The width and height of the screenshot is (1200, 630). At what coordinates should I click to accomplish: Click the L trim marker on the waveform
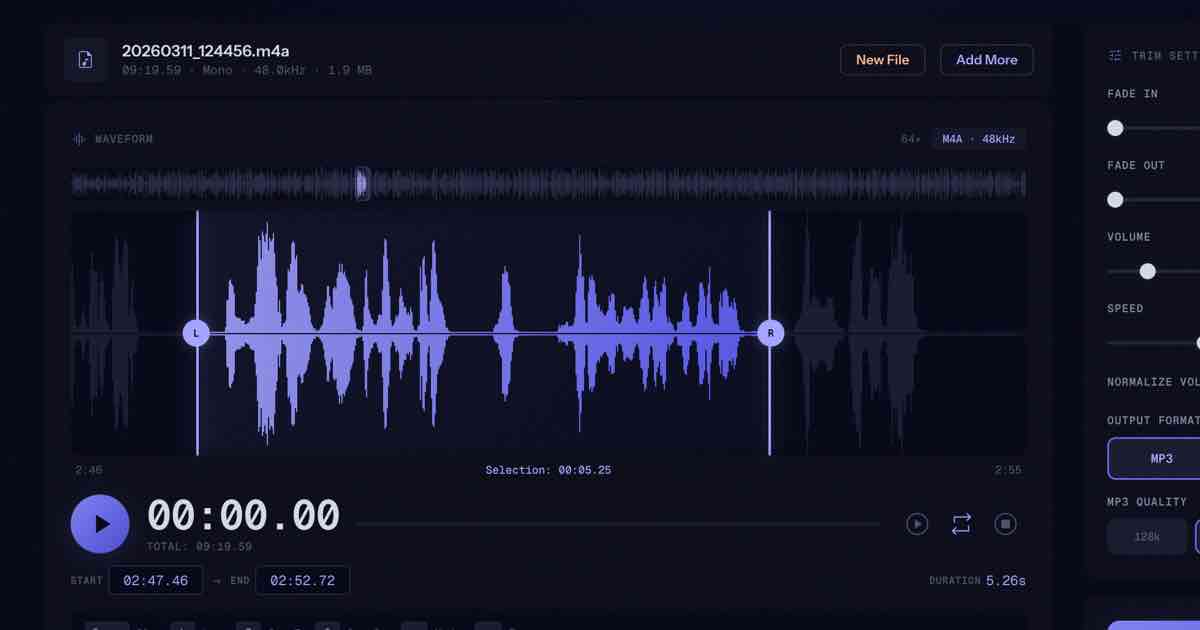196,332
